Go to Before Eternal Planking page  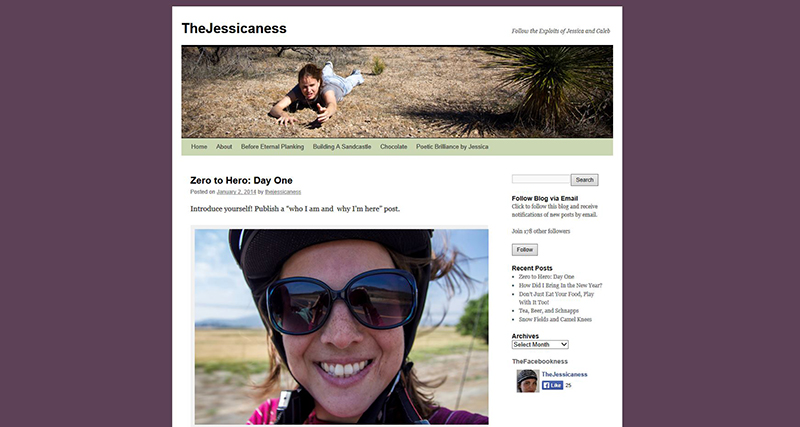[272, 146]
